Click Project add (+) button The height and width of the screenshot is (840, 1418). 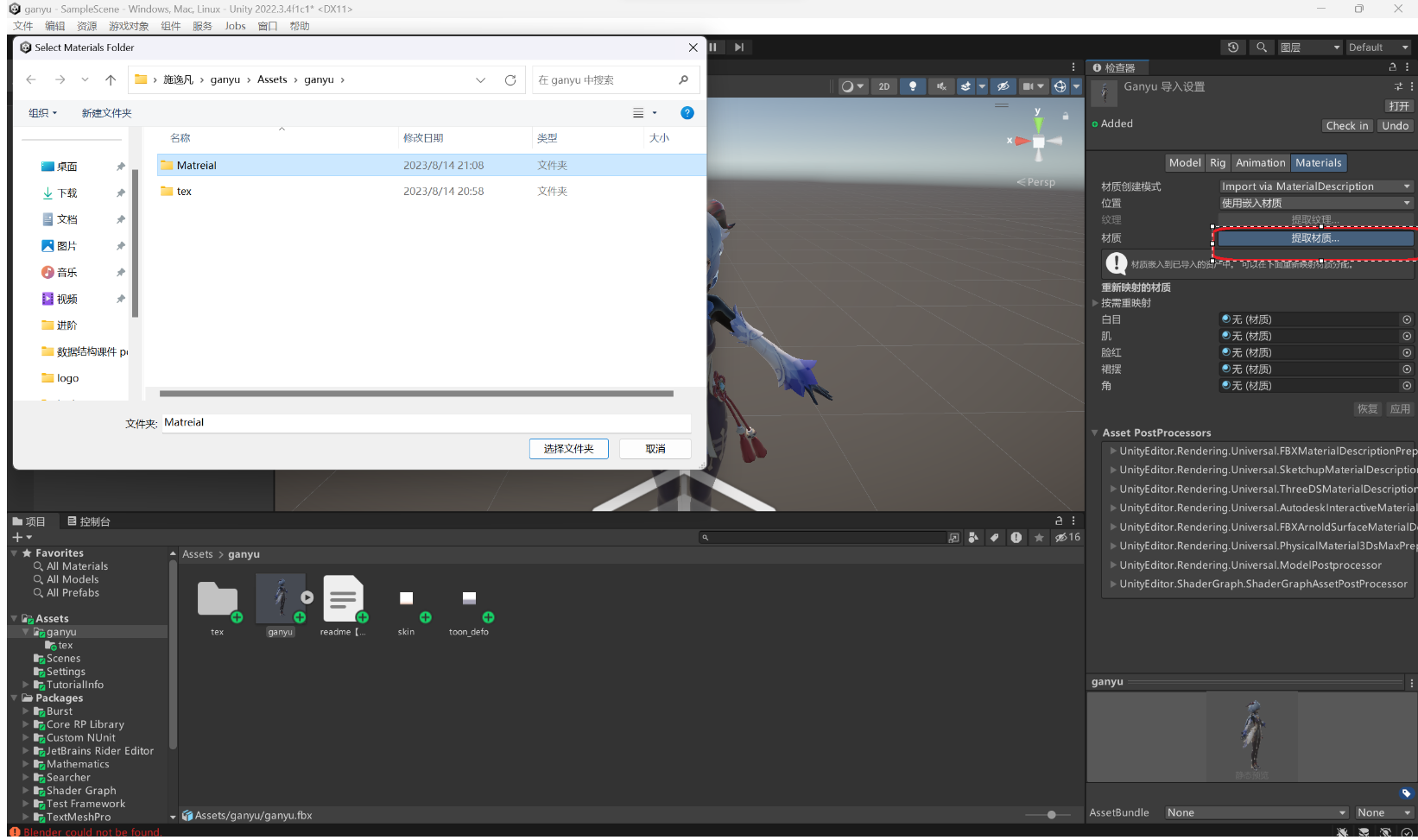22,537
